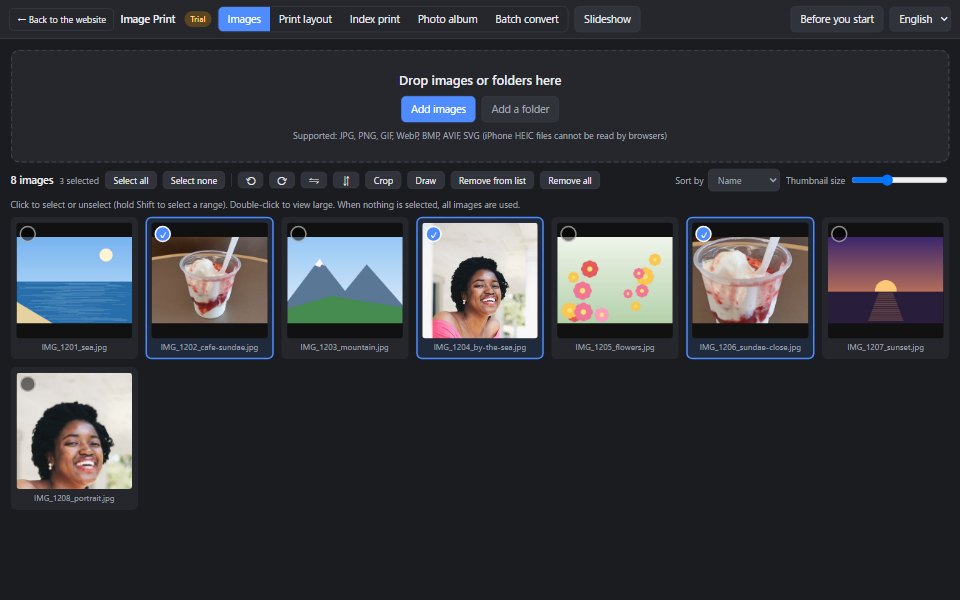960x600 pixels.
Task: Click the '8 images' count text
Action: tap(32, 180)
